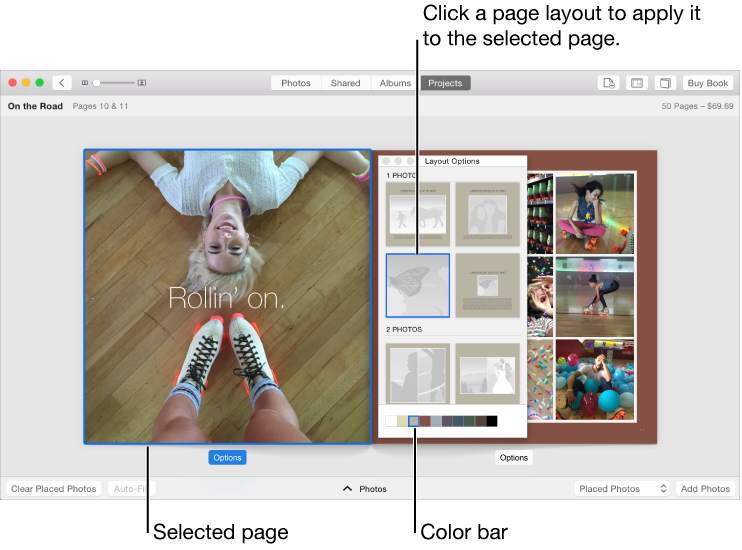The image size is (742, 550).
Task: Expand the Photos drawer with up chevron
Action: [347, 488]
